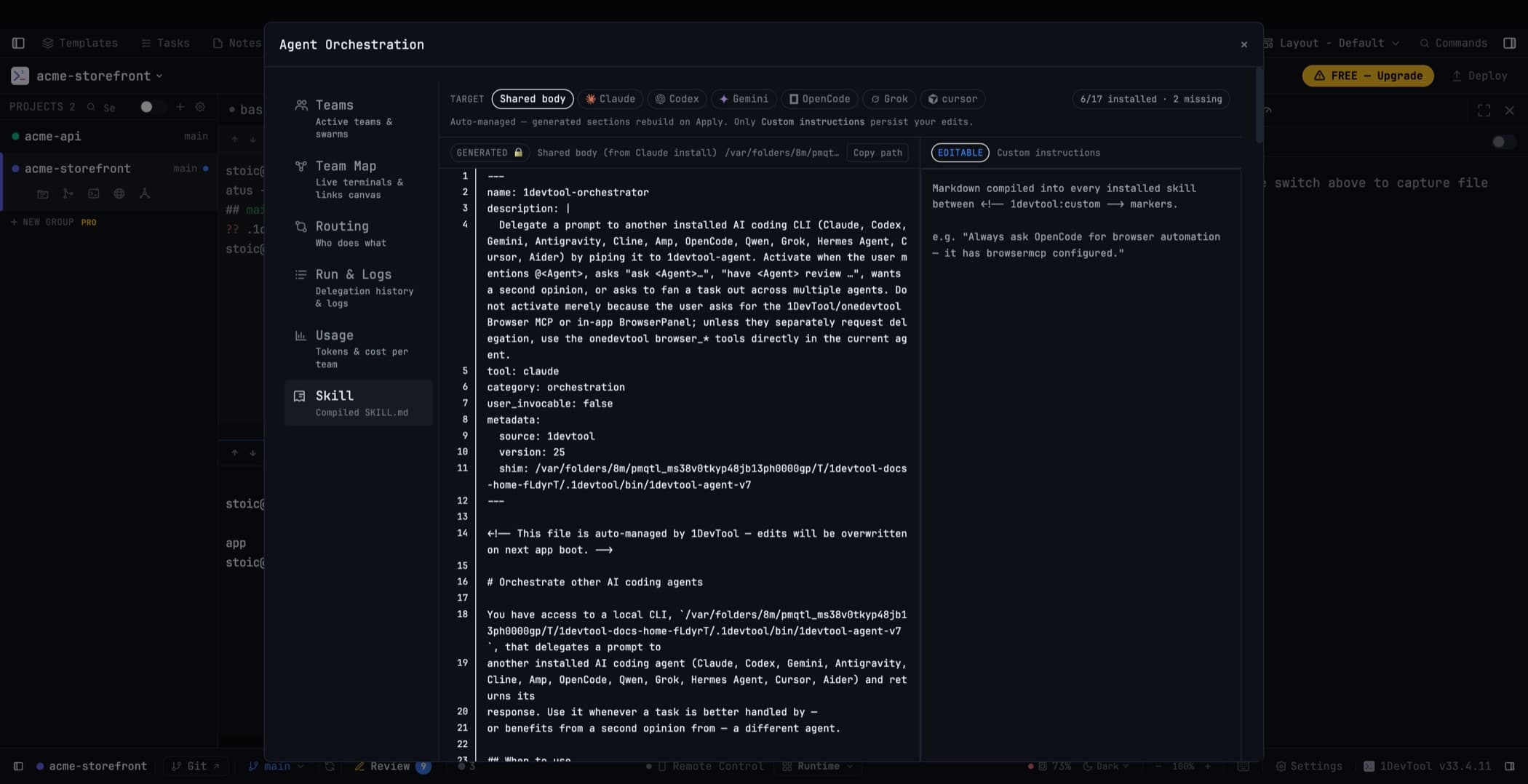
Task: Toggle bottom-left panel icon in status bar
Action: pyautogui.click(x=18, y=767)
